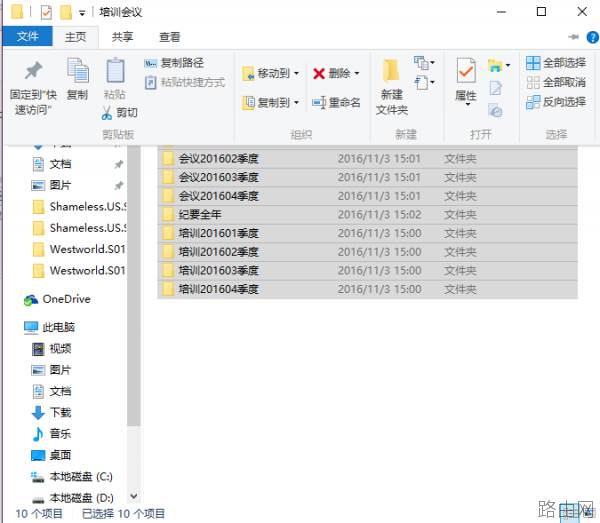Select folder 培训201603季度
The width and height of the screenshot is (600, 523).
click(367, 270)
